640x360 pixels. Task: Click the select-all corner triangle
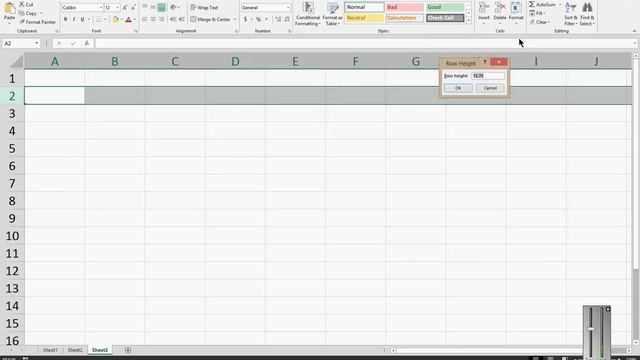click(x=16, y=62)
